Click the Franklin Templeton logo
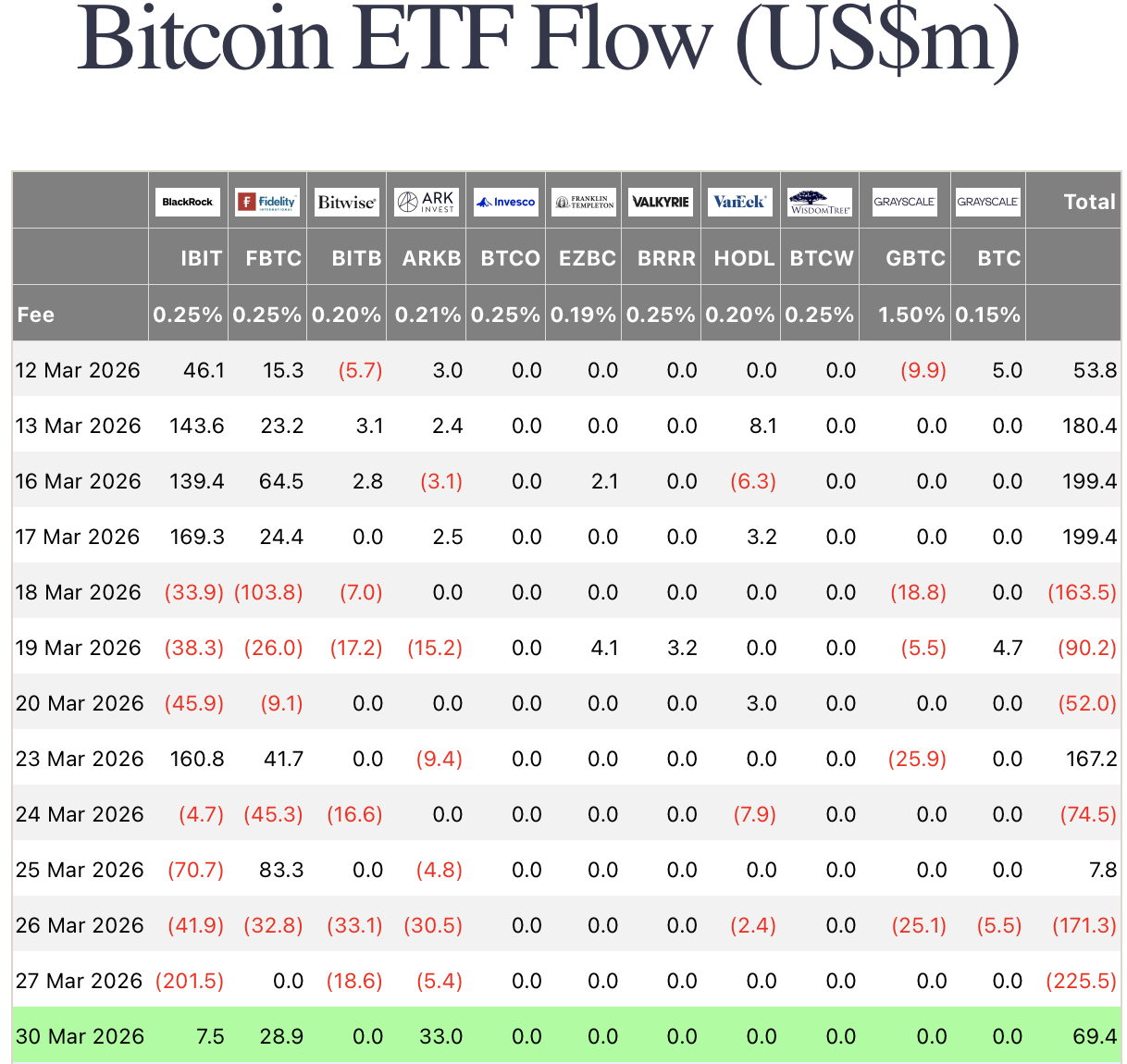Viewport: 1127px width, 1064px height. pos(584,202)
